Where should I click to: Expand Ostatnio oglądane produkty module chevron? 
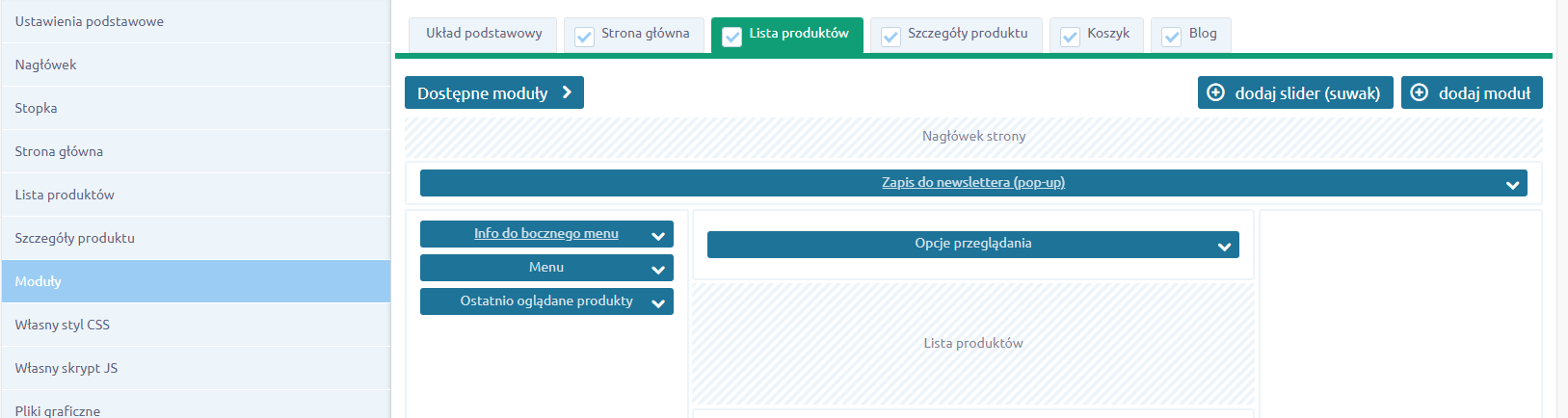point(658,303)
